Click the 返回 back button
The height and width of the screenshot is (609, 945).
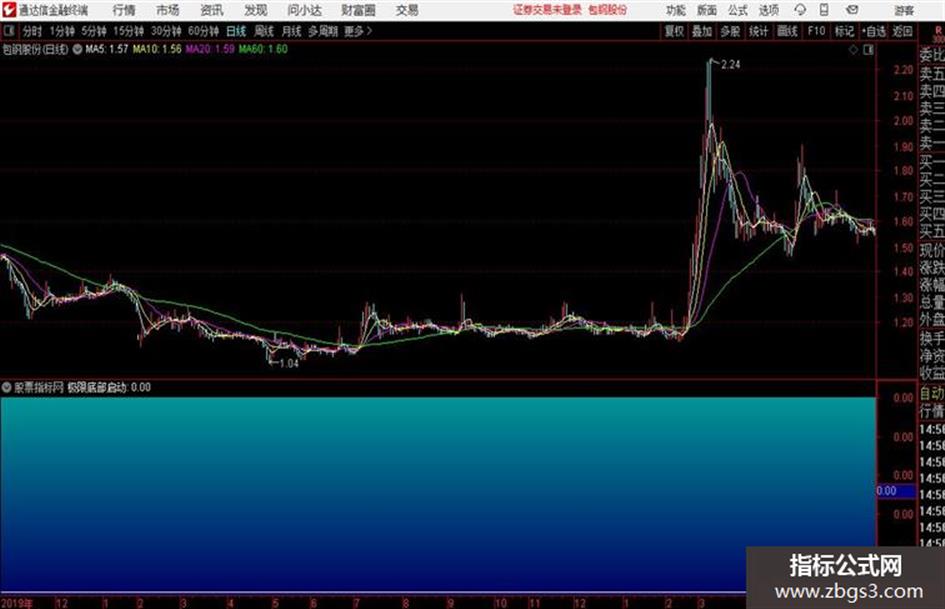pyautogui.click(x=902, y=31)
